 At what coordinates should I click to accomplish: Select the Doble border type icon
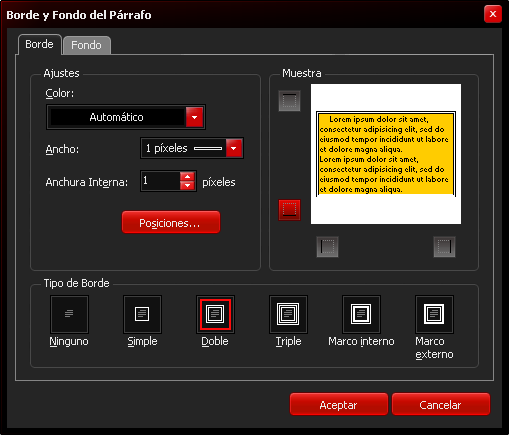pos(215,314)
